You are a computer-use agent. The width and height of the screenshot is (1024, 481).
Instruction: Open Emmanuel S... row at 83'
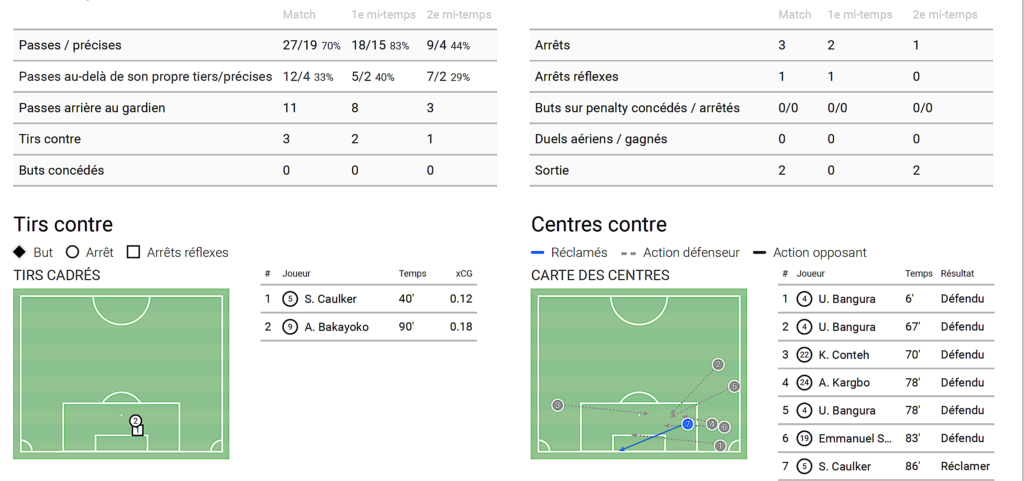coord(855,439)
